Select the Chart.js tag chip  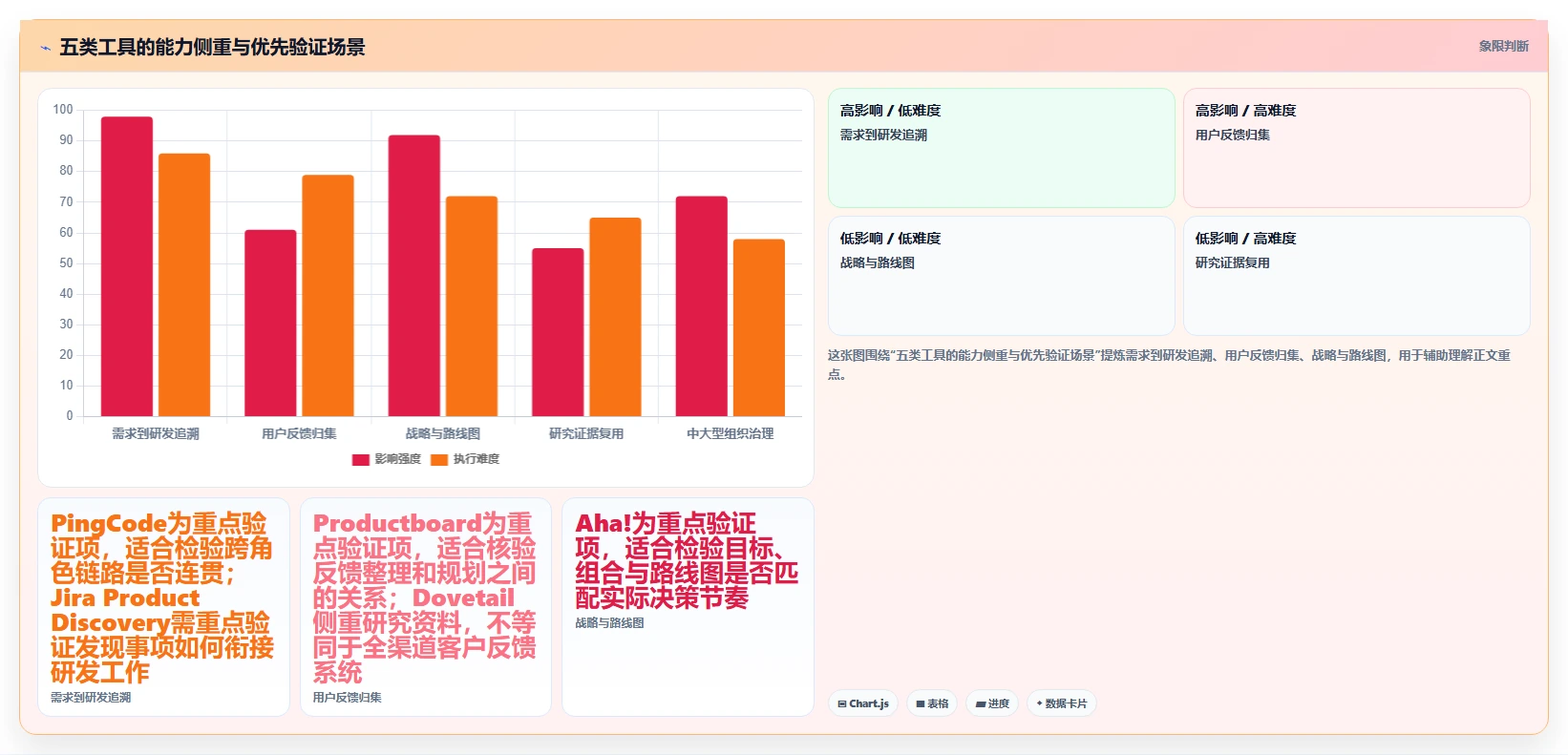point(863,703)
